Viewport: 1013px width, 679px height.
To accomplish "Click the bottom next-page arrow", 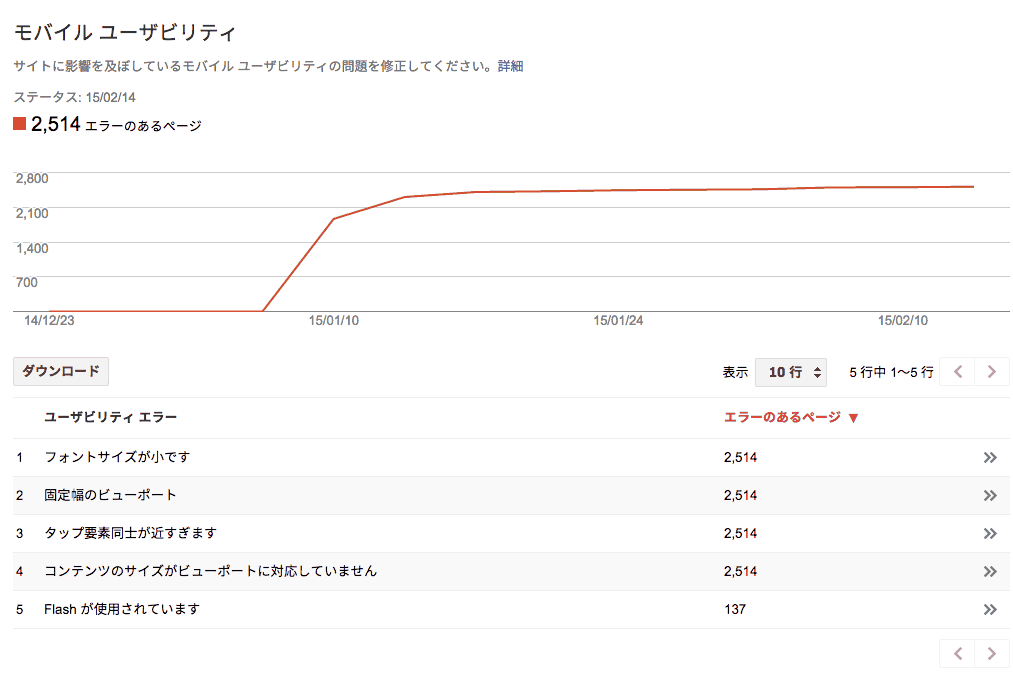I will tap(991, 653).
